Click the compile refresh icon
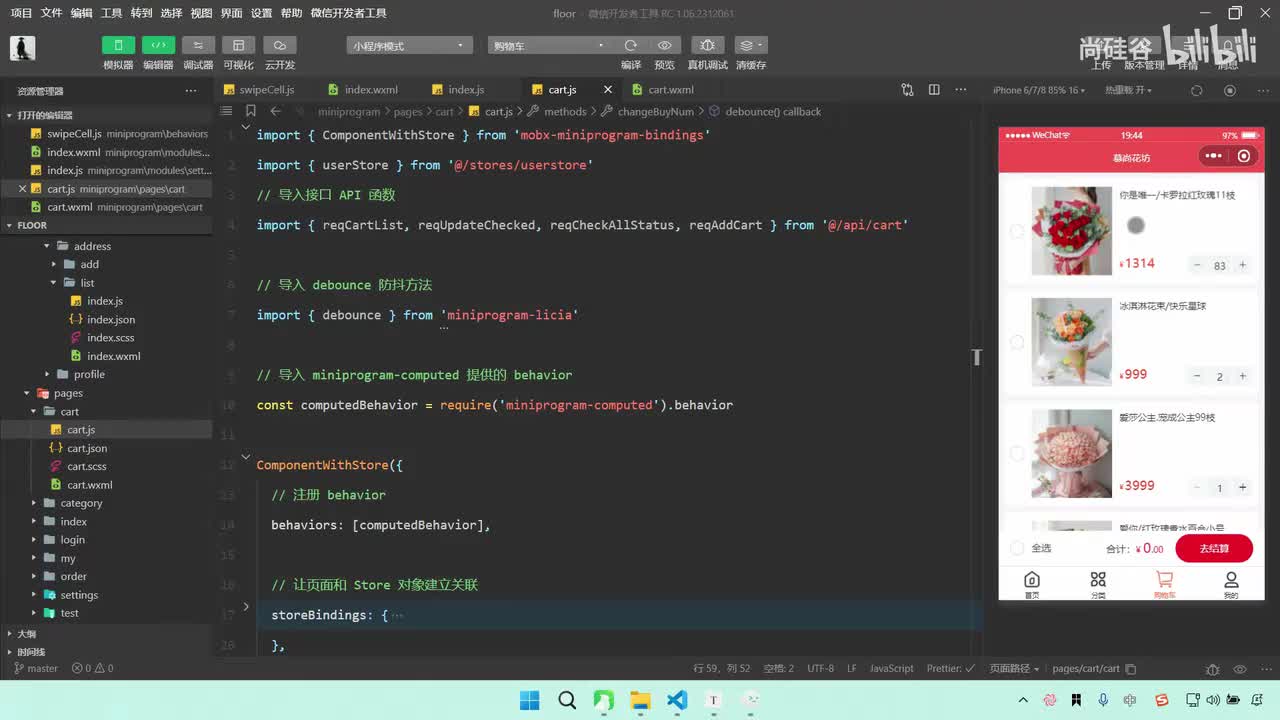1280x720 pixels. [630, 45]
